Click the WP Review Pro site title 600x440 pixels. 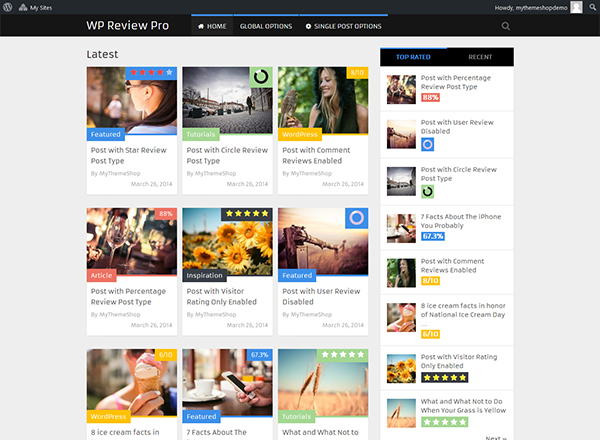(x=127, y=25)
